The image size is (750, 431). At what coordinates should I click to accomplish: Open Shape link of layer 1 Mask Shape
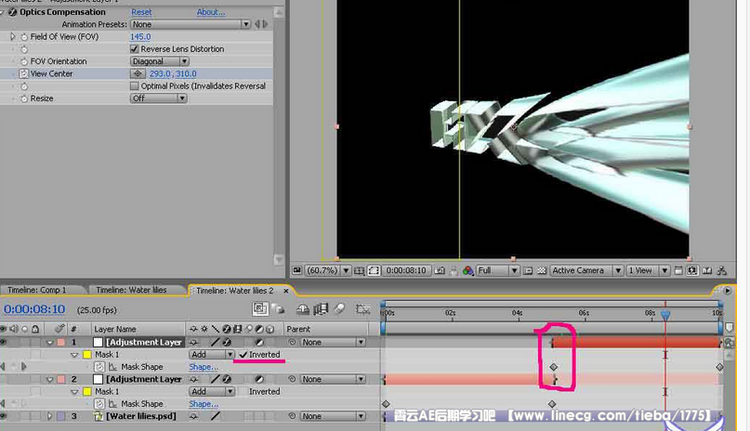tap(203, 367)
